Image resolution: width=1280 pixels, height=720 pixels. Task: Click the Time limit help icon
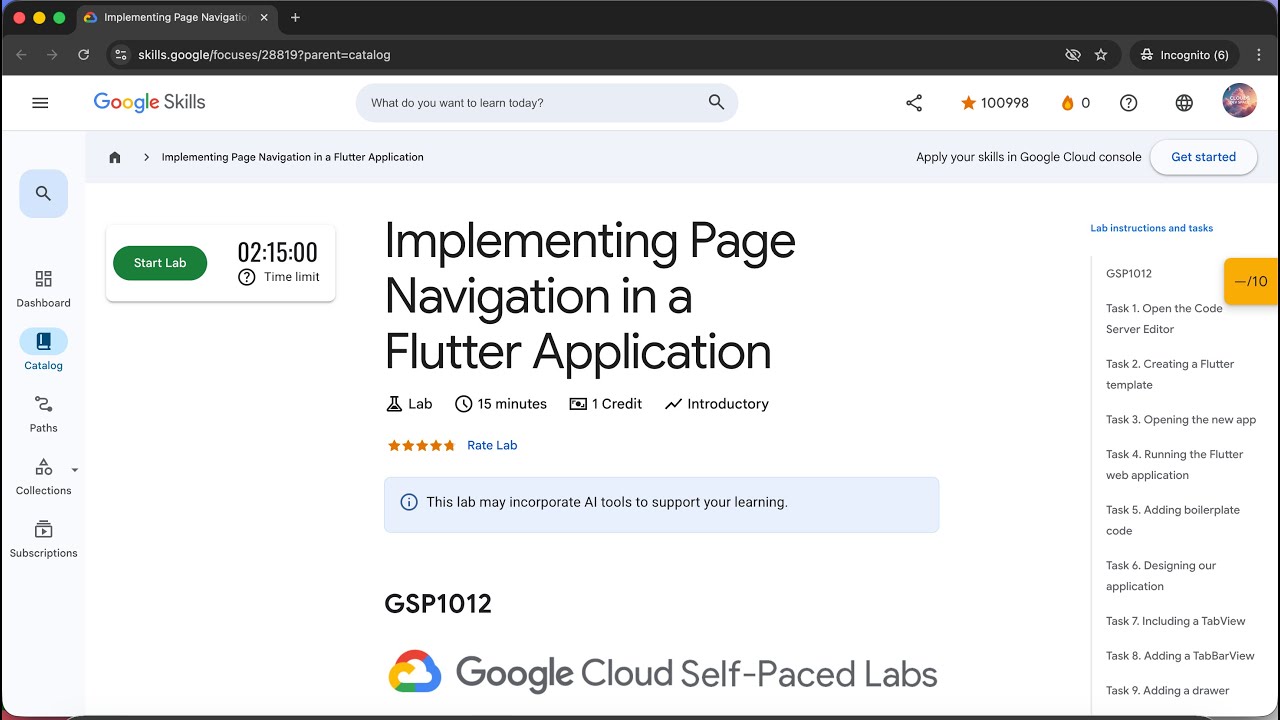coord(247,277)
